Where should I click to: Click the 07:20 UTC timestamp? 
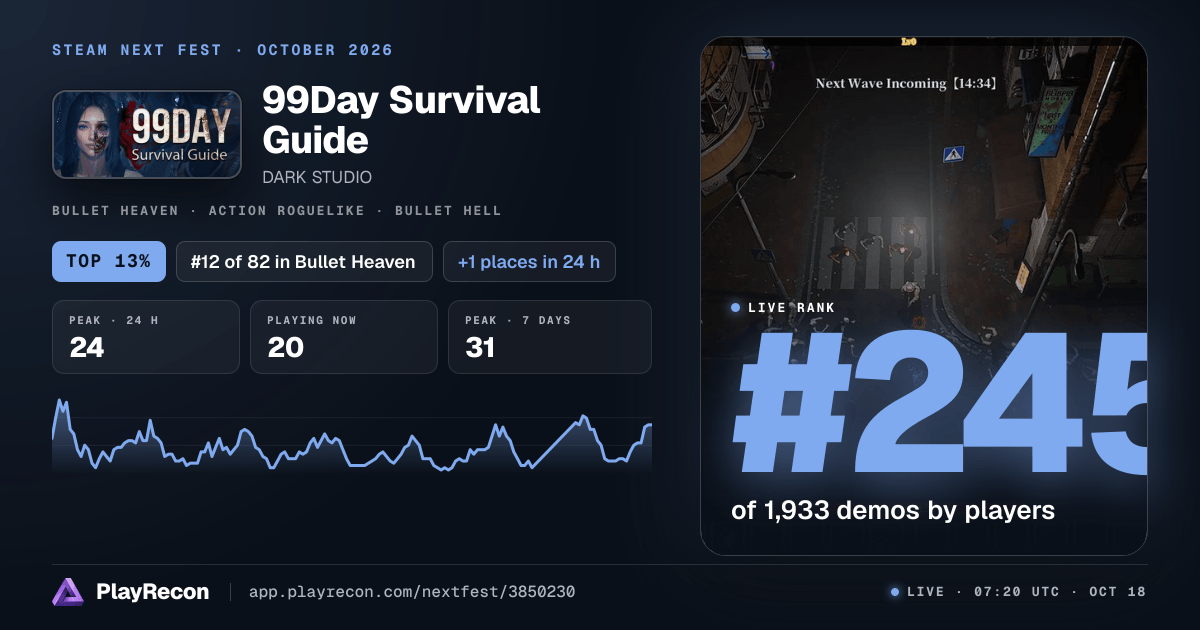(1016, 592)
